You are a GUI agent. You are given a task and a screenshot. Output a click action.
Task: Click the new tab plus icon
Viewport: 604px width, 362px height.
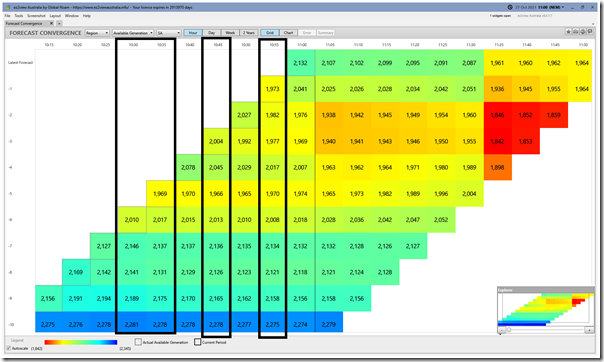coord(59,23)
